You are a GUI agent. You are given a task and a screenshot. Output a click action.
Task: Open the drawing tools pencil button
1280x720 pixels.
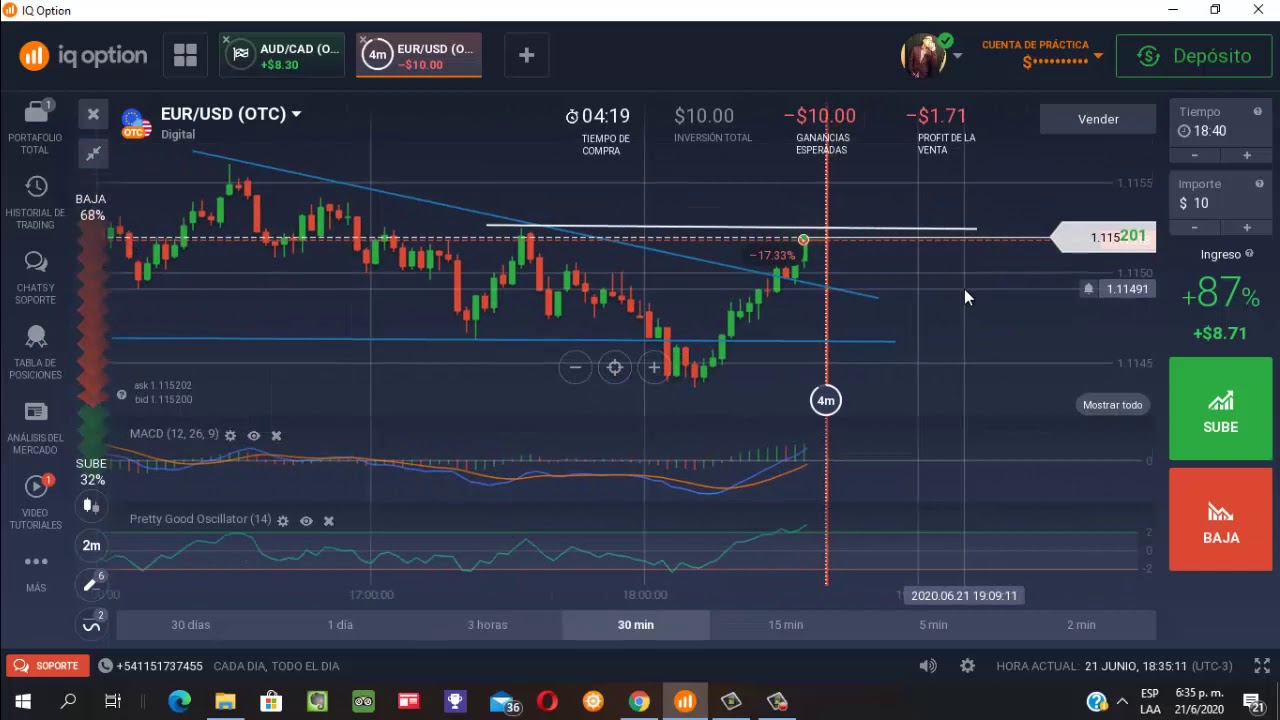click(91, 584)
